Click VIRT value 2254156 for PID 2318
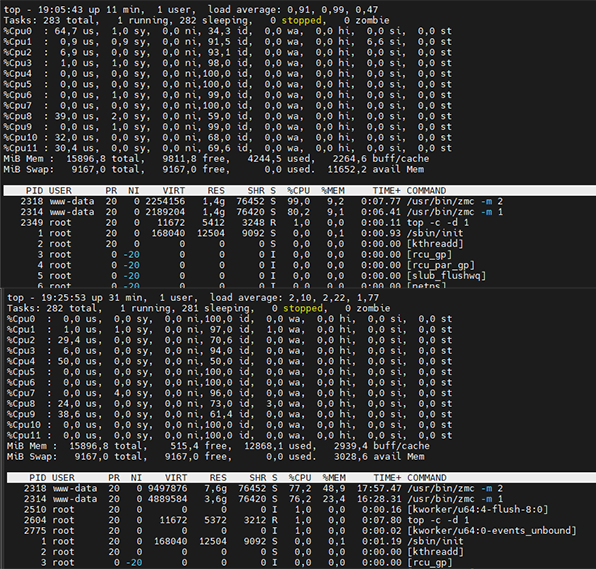 tap(165, 201)
